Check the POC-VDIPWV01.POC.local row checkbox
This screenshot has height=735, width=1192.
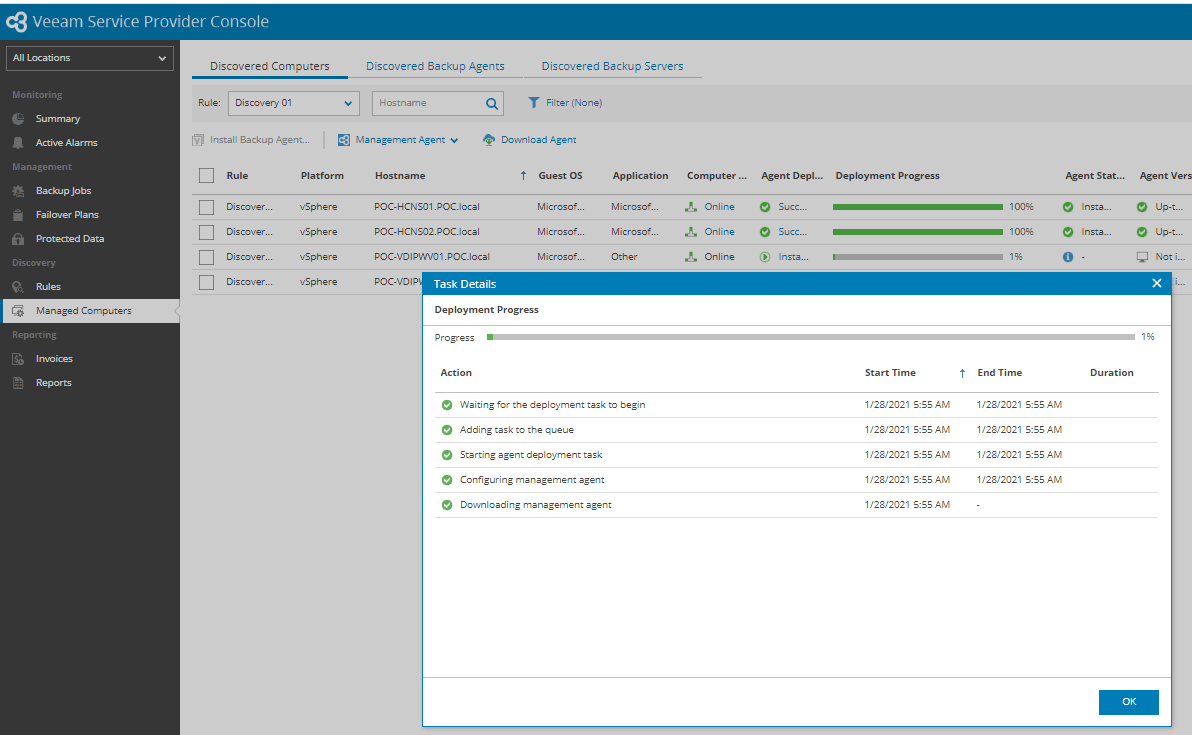tap(206, 257)
